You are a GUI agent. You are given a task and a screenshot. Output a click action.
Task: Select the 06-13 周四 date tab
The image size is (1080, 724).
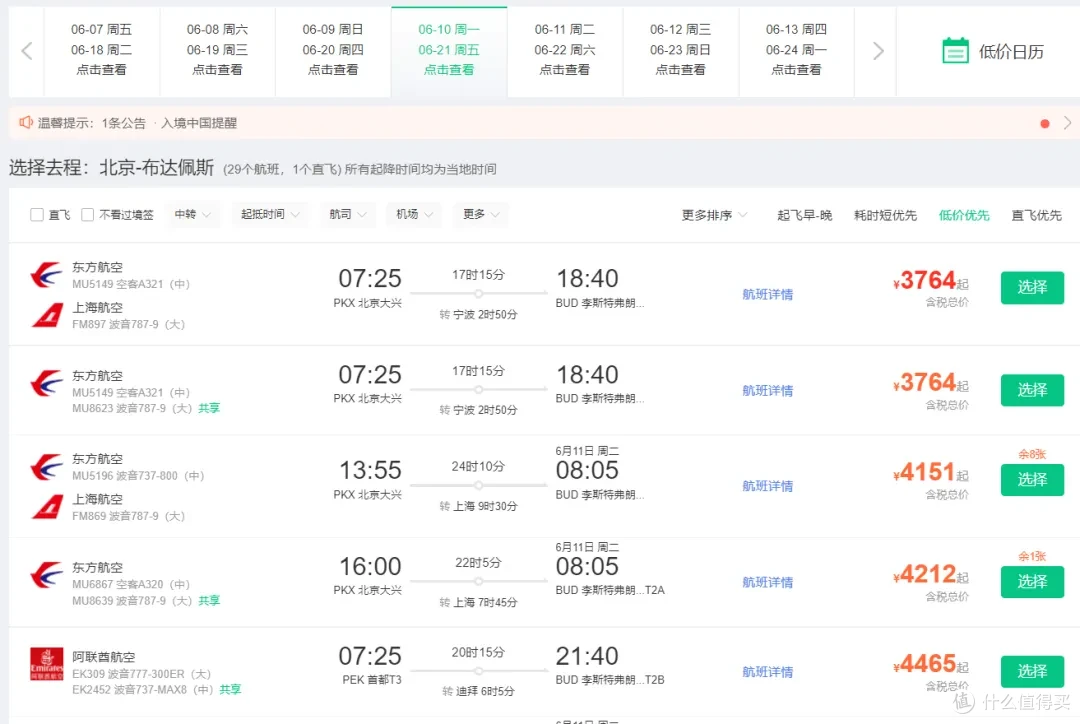(796, 50)
